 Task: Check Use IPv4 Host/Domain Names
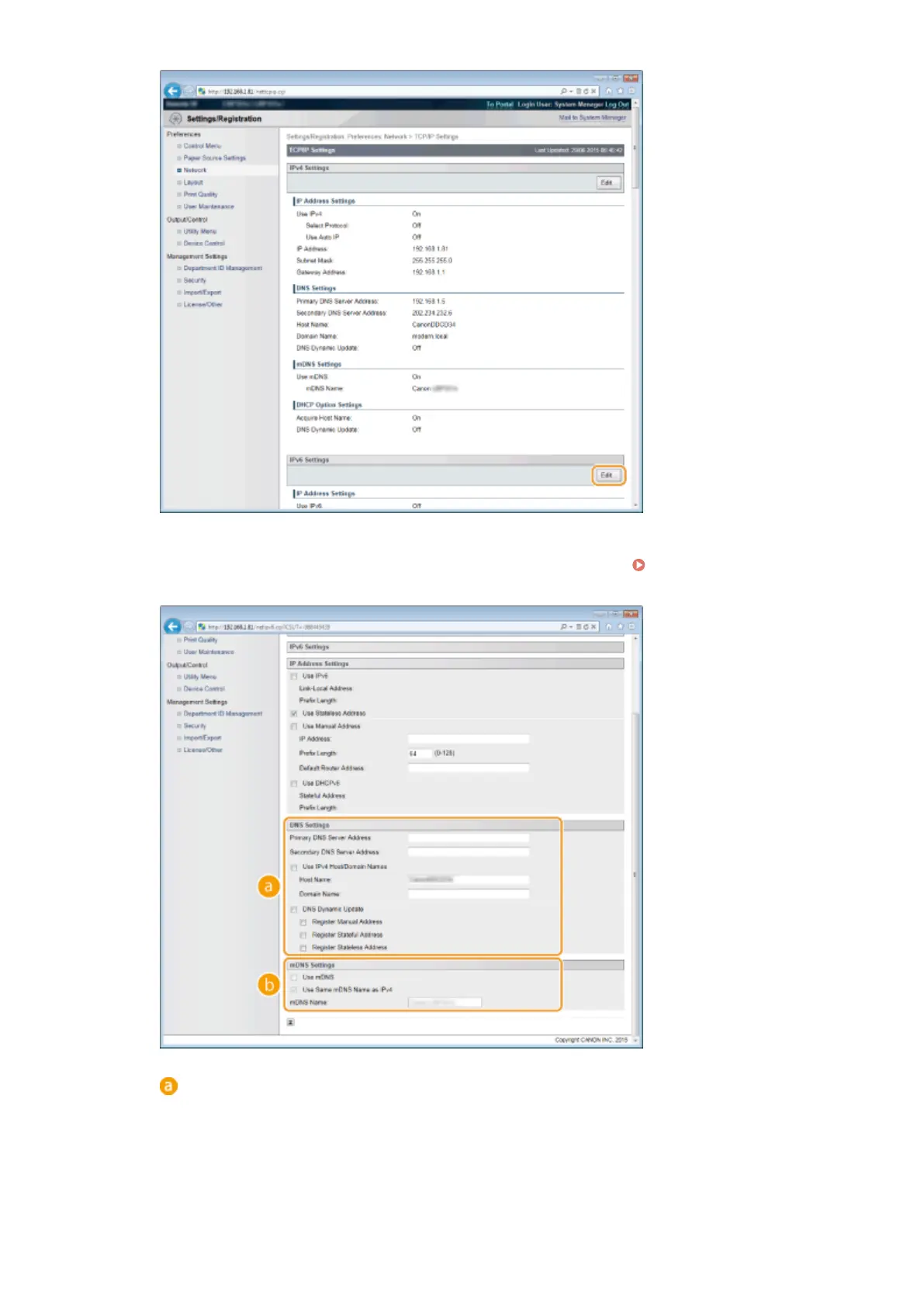(294, 867)
